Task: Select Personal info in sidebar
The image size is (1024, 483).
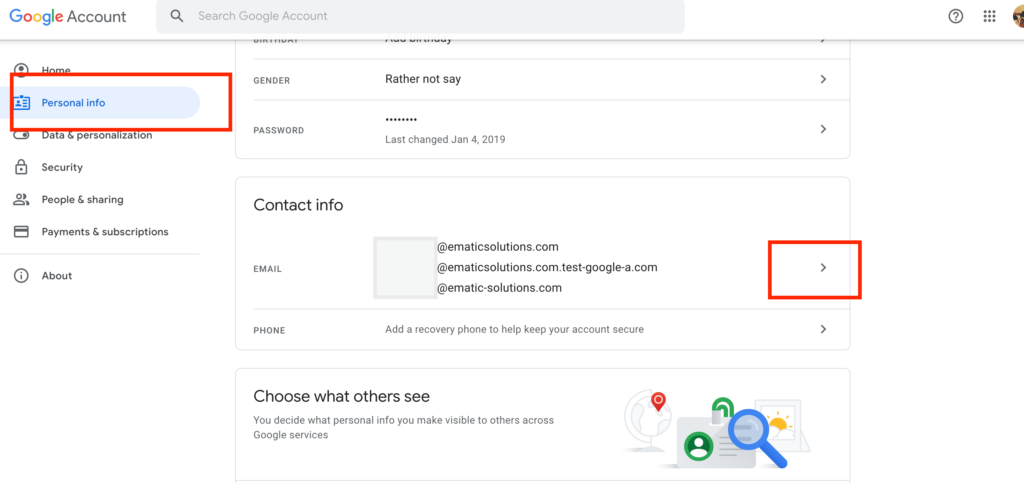Action: (x=73, y=103)
